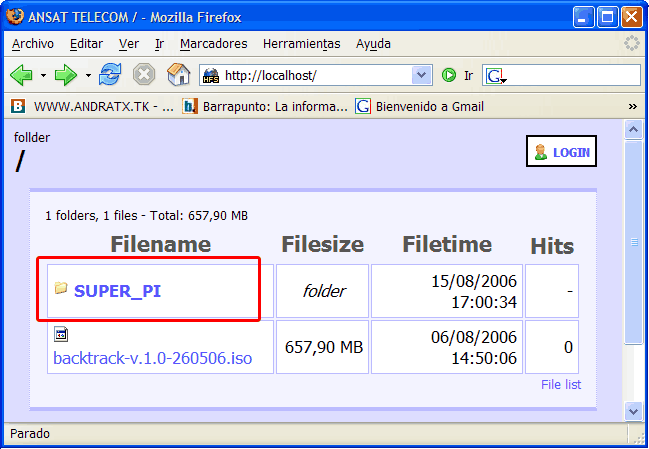Open the SUPER_PI folder link
The height and width of the screenshot is (449, 649).
(x=117, y=291)
